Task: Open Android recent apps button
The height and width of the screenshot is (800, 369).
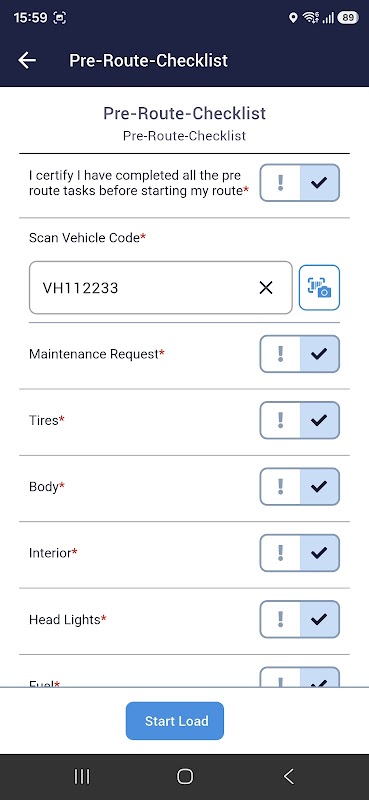Action: [x=82, y=777]
